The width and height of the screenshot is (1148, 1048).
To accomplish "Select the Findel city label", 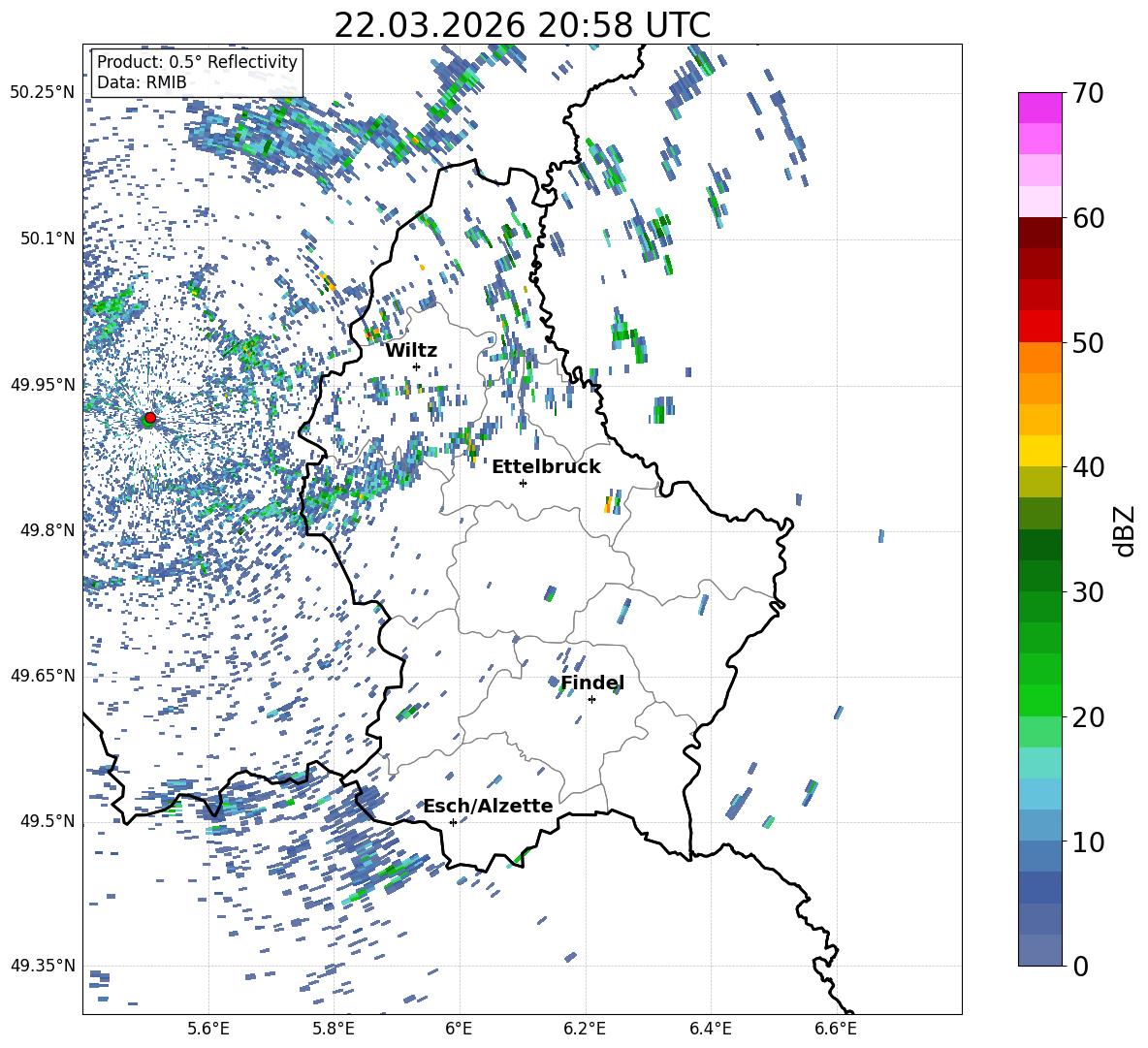I will (592, 683).
